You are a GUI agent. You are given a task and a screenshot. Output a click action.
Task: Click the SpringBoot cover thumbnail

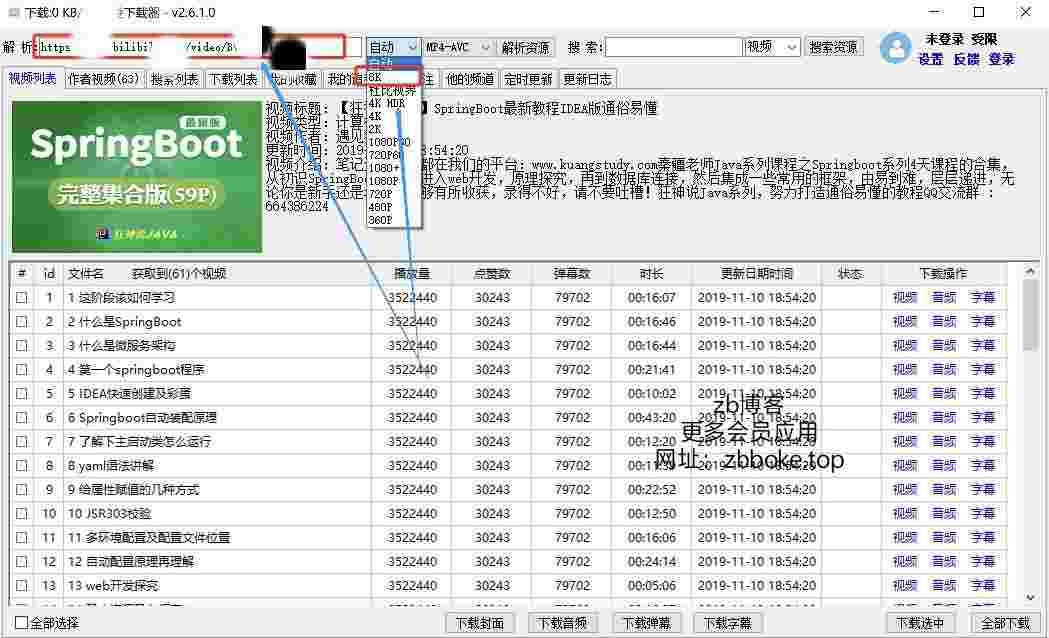coord(137,177)
